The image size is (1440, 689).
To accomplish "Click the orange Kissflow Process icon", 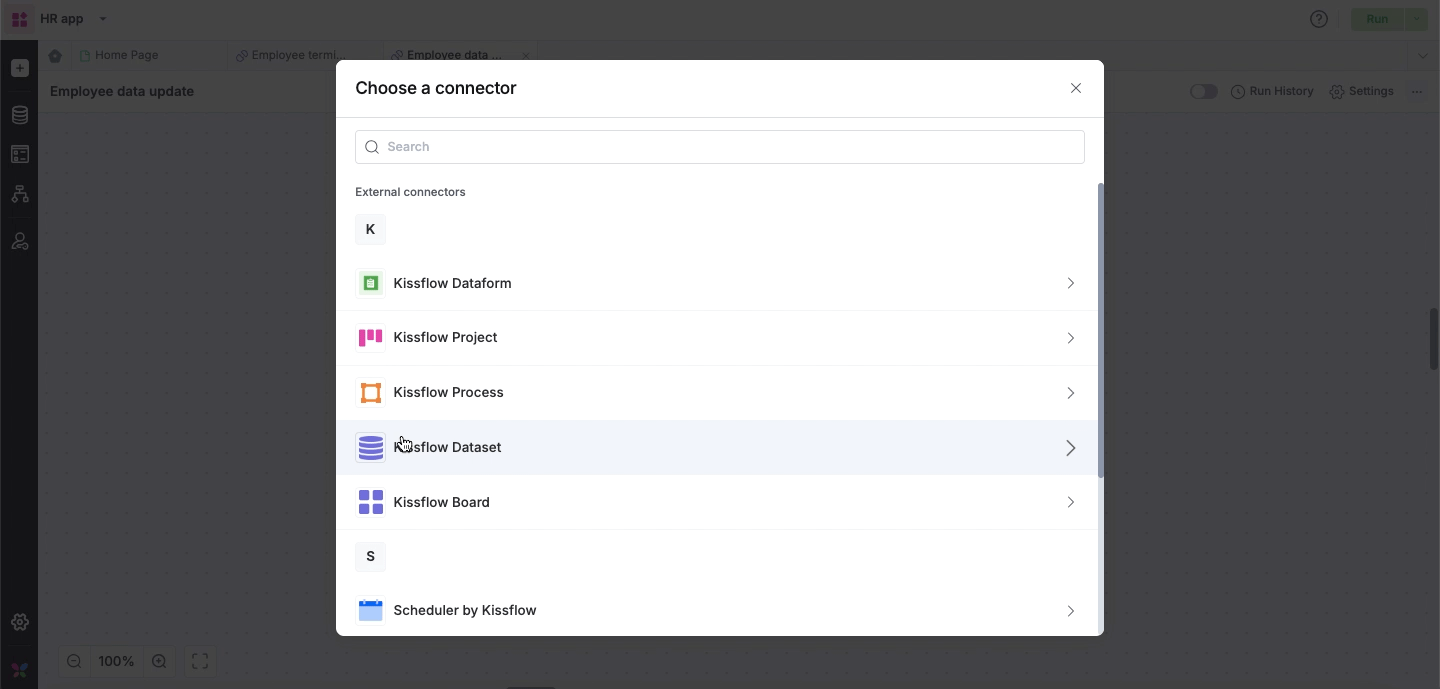I will [x=370, y=393].
